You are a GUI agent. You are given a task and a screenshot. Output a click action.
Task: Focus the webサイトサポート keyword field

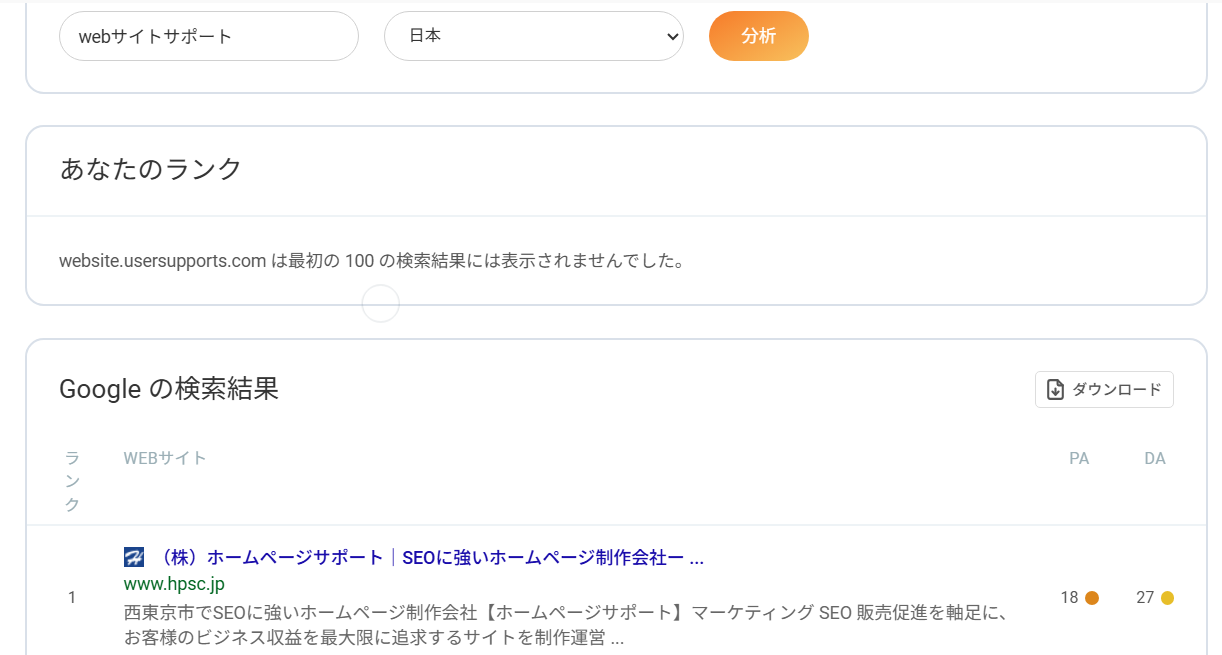point(208,36)
